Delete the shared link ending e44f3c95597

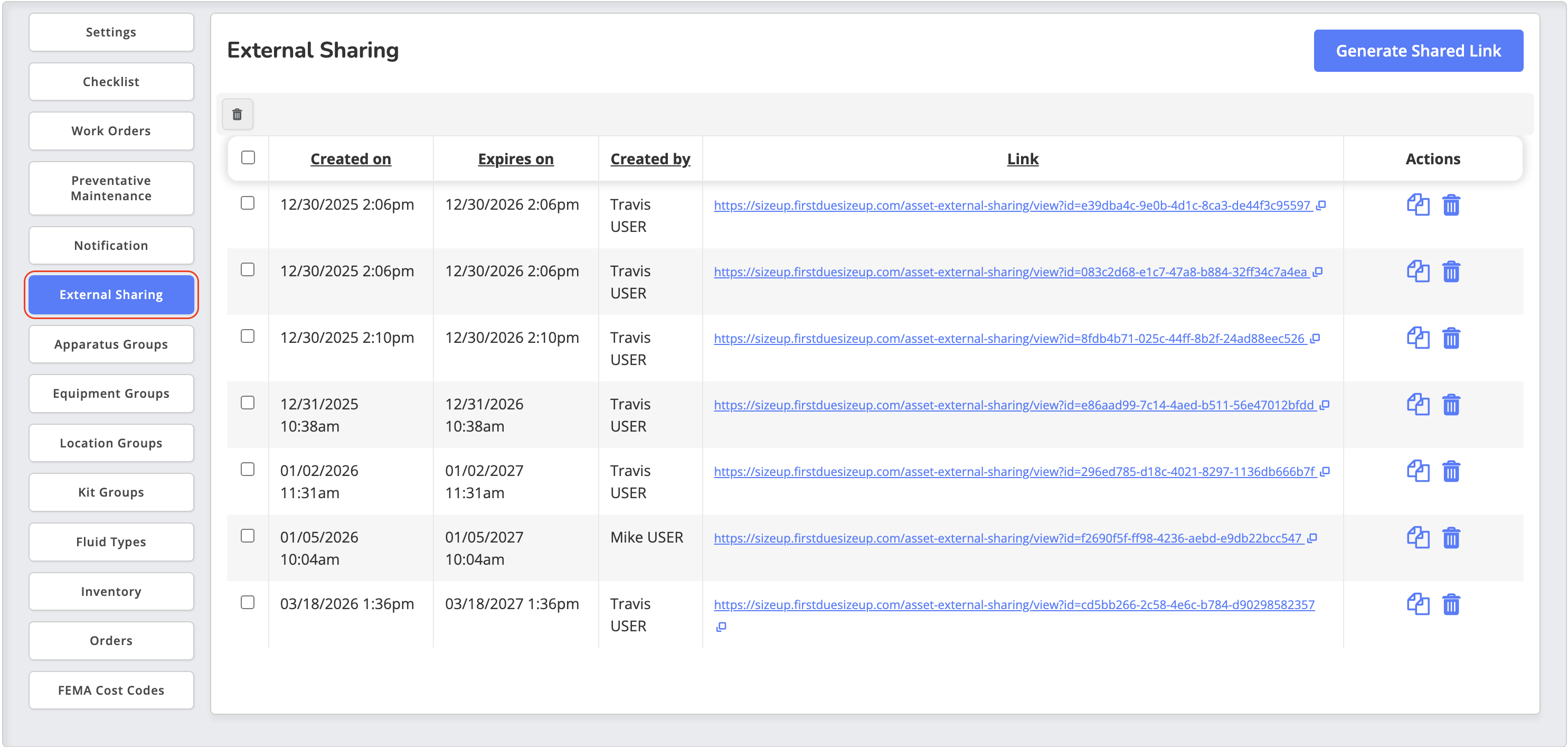click(x=1451, y=205)
